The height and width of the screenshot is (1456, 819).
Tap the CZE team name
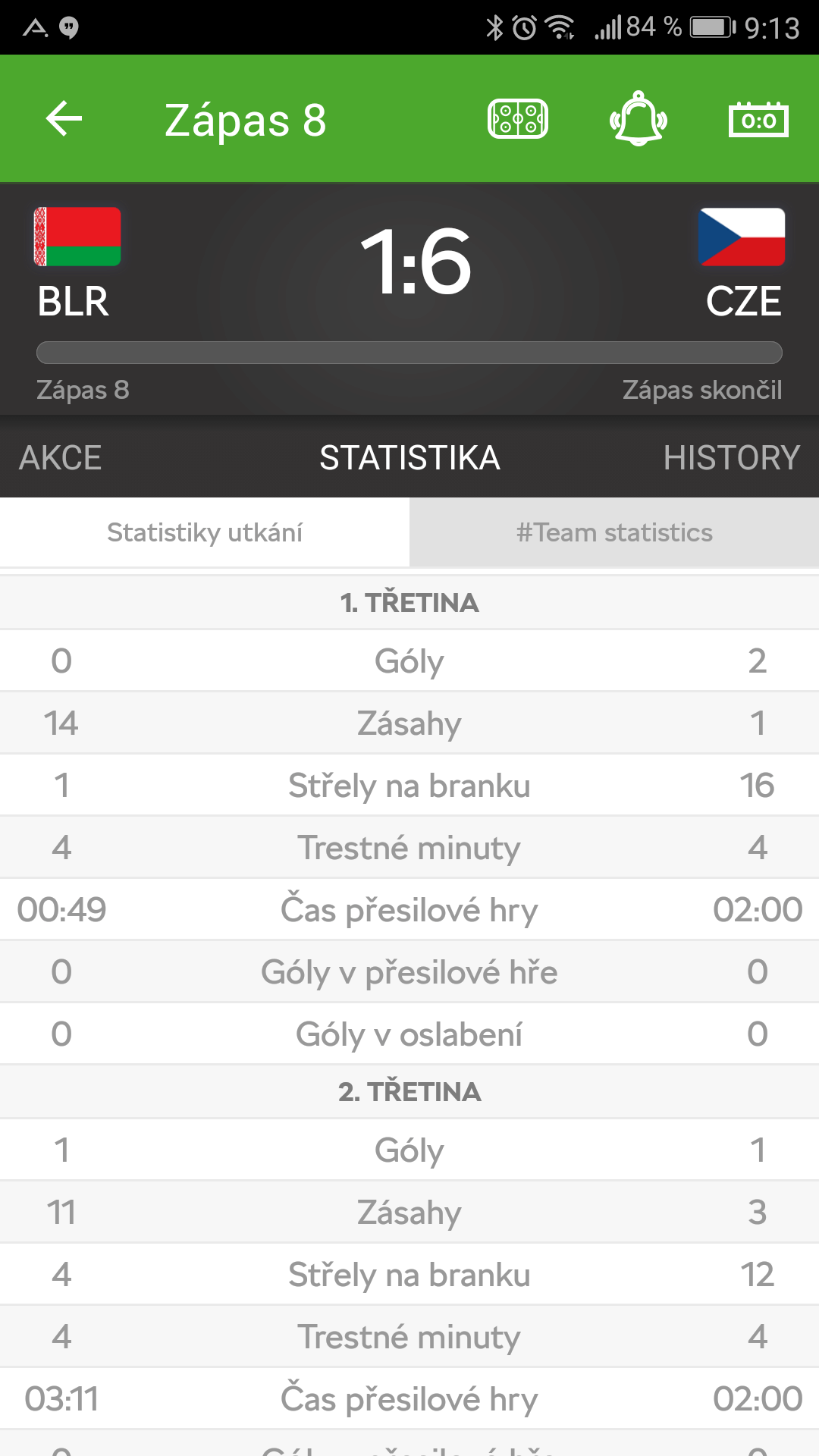click(x=743, y=302)
